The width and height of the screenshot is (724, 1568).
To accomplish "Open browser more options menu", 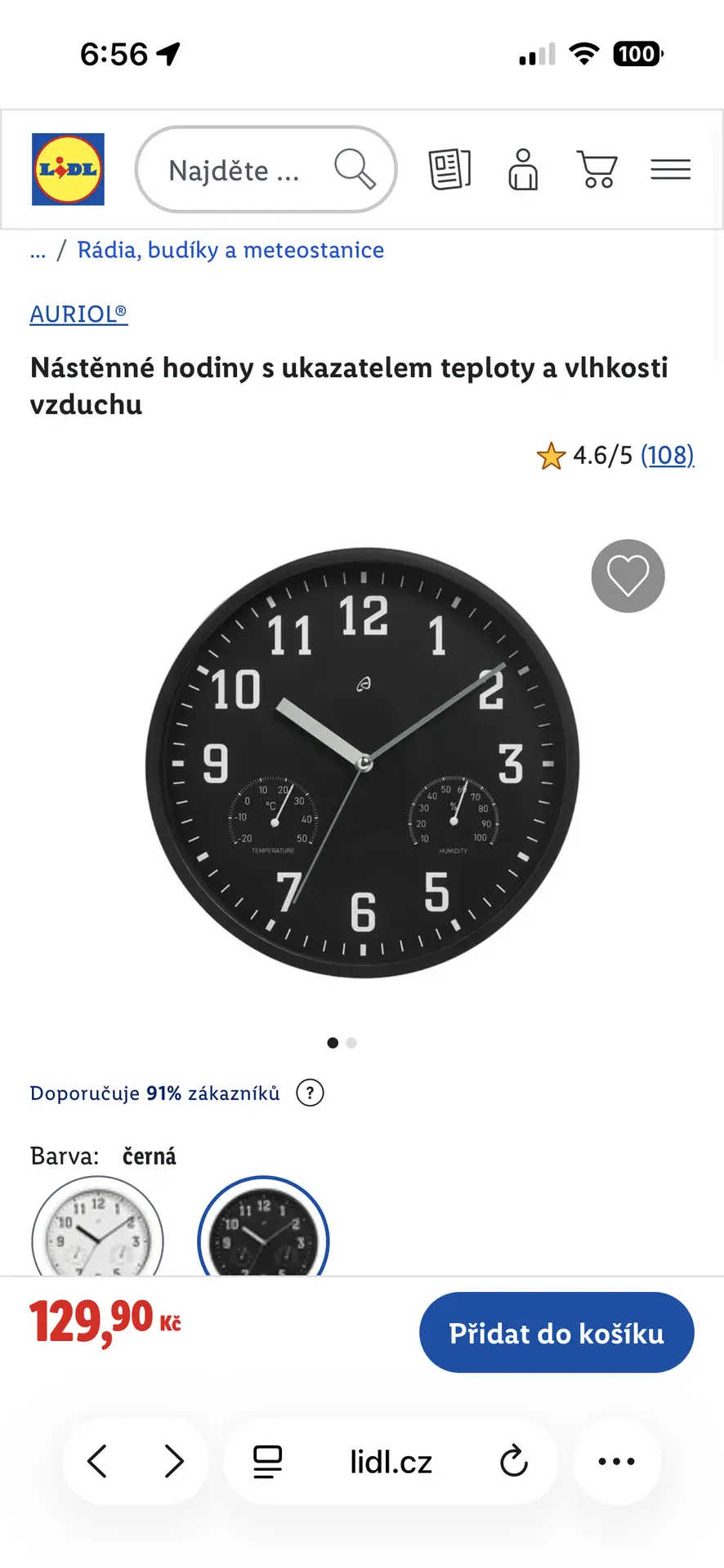I will coord(617,1461).
